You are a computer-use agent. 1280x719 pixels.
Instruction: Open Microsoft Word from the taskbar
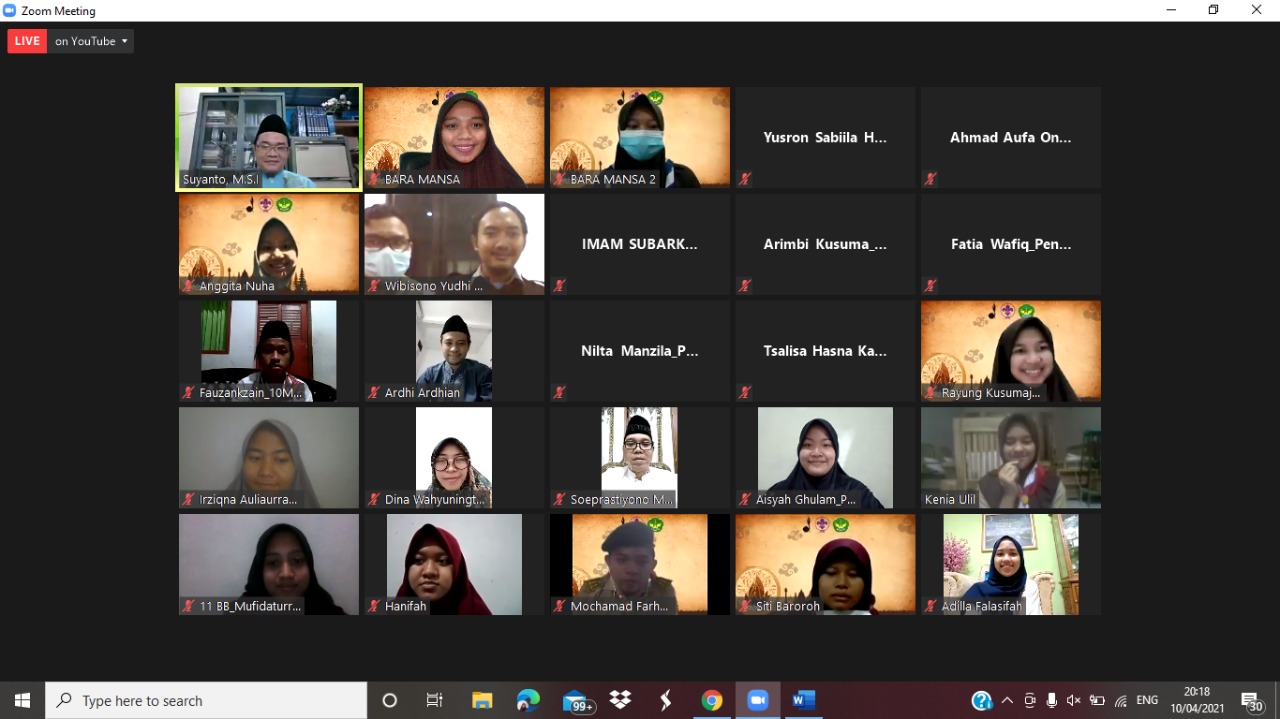coord(803,701)
